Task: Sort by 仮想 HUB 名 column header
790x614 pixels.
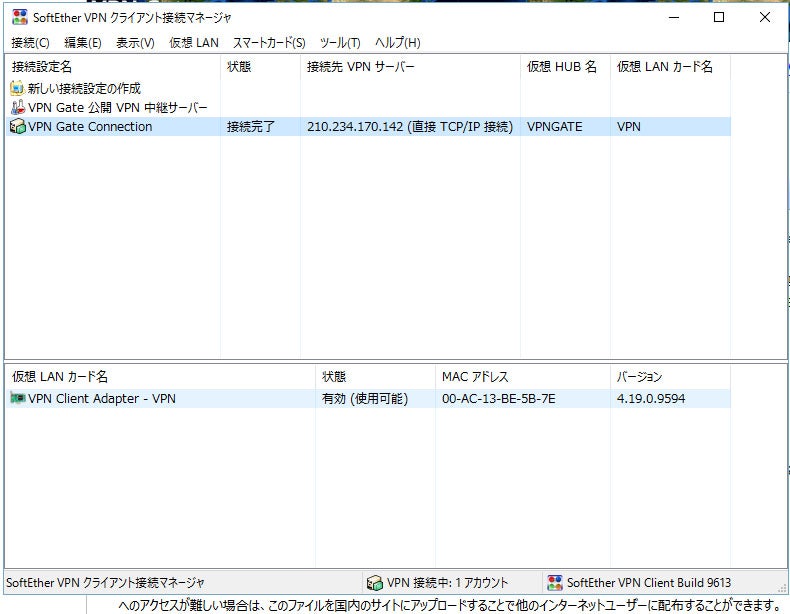Action: (x=565, y=66)
